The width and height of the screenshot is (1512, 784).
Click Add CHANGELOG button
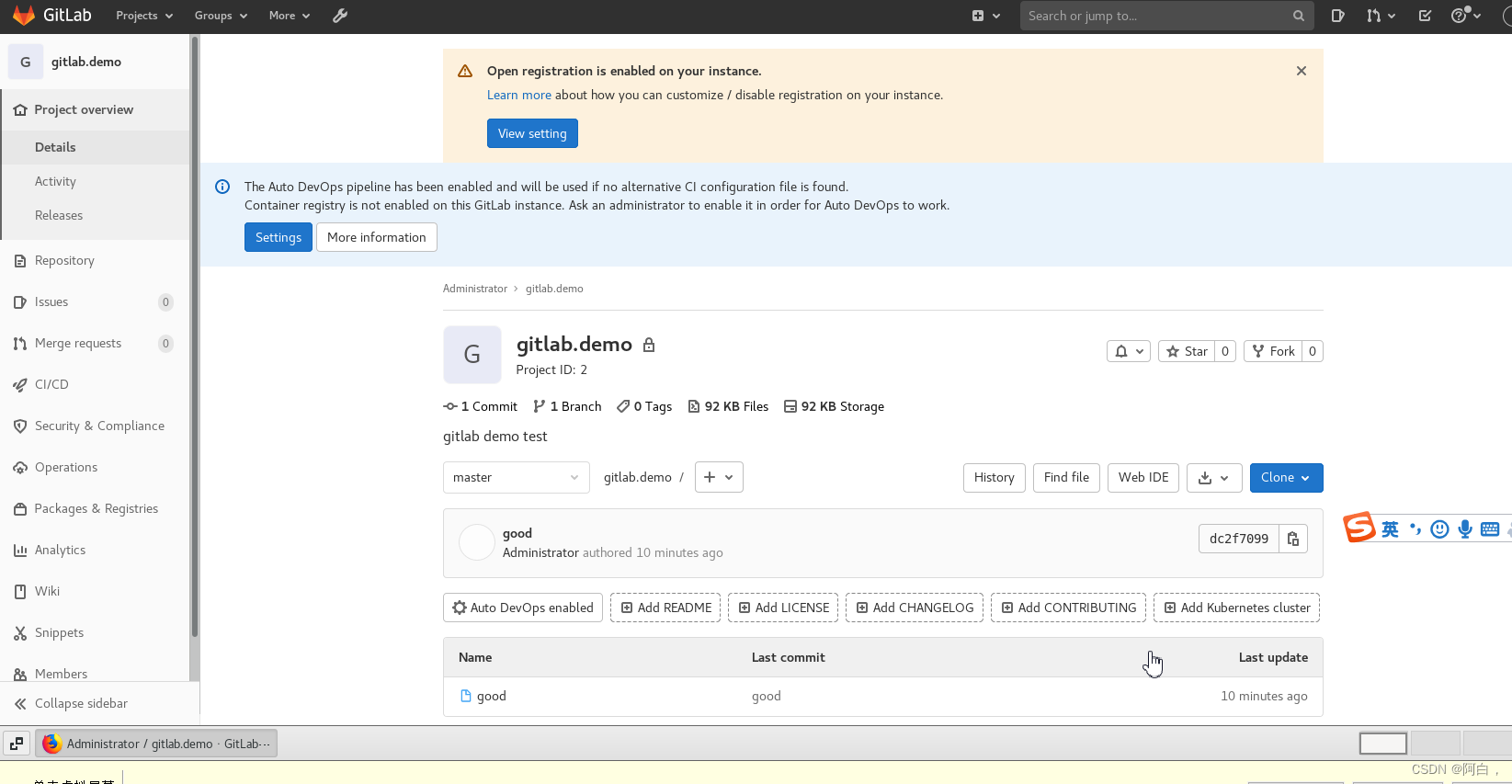[915, 608]
